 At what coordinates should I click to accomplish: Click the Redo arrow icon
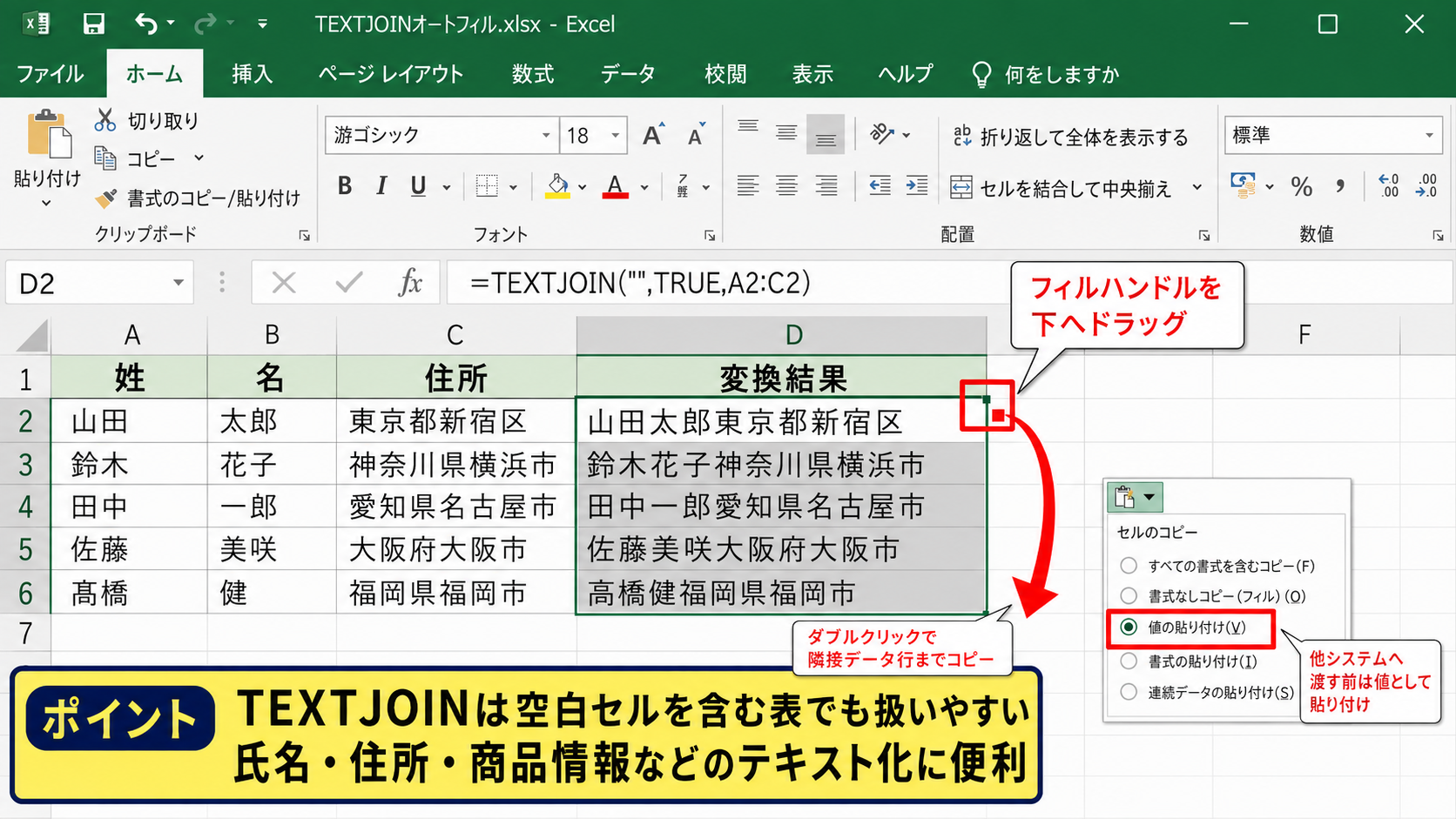(x=206, y=23)
